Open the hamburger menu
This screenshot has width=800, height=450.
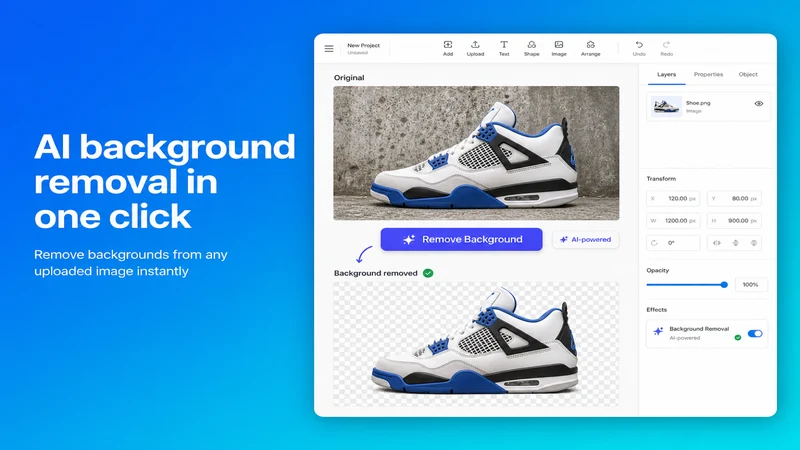tap(329, 48)
